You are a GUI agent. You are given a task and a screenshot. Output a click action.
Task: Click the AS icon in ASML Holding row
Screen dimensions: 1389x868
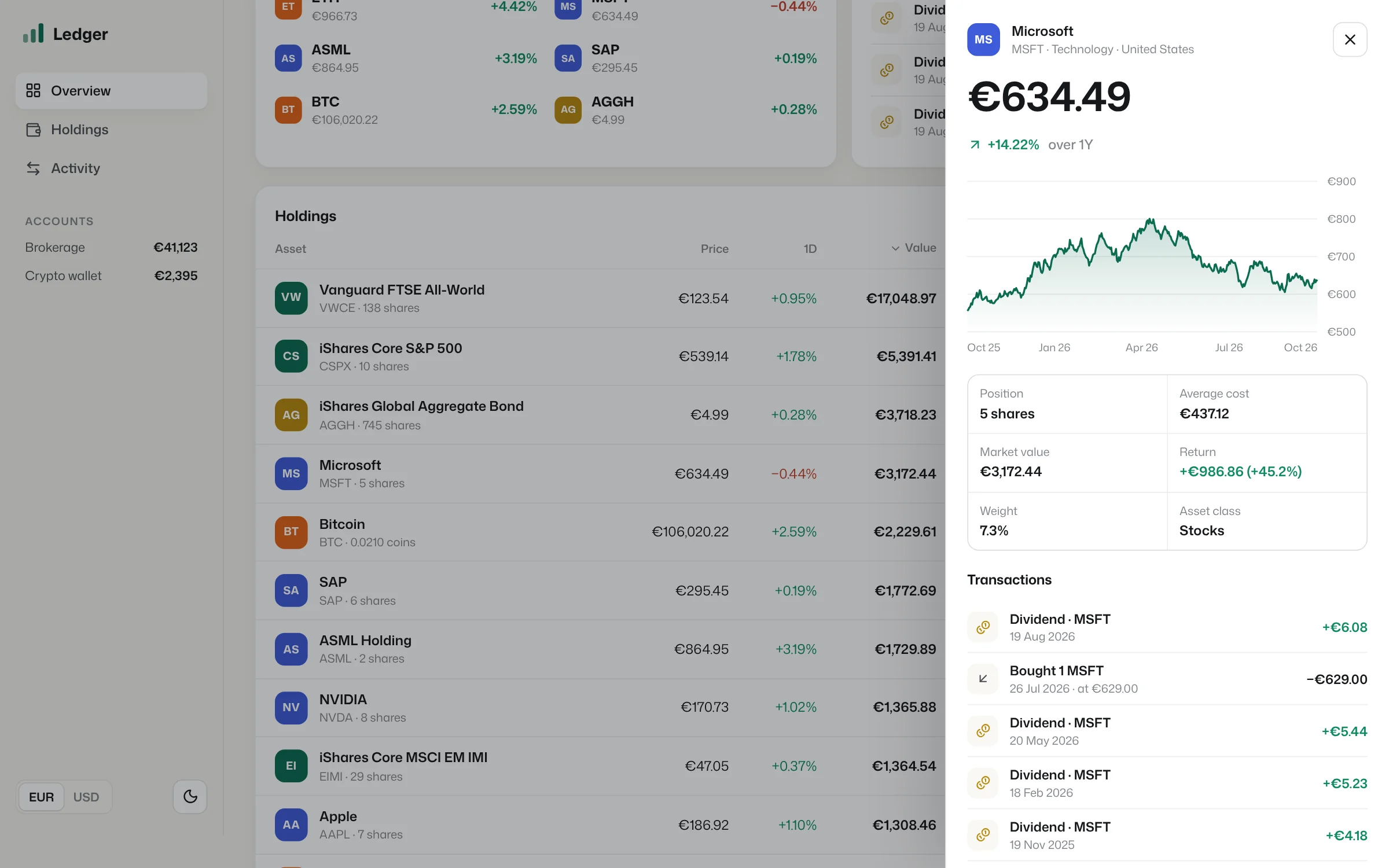coord(291,649)
